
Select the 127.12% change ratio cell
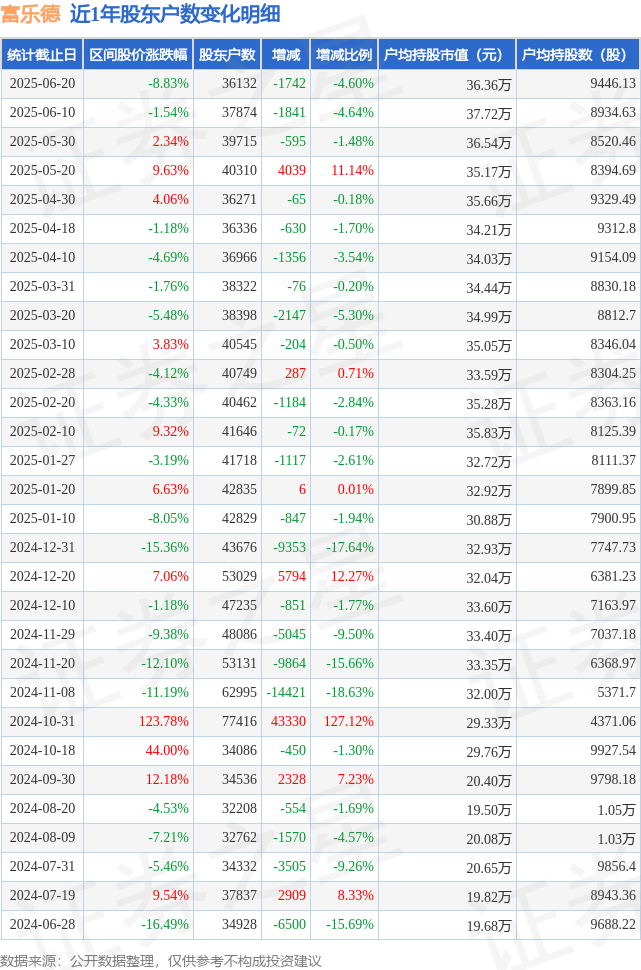344,721
